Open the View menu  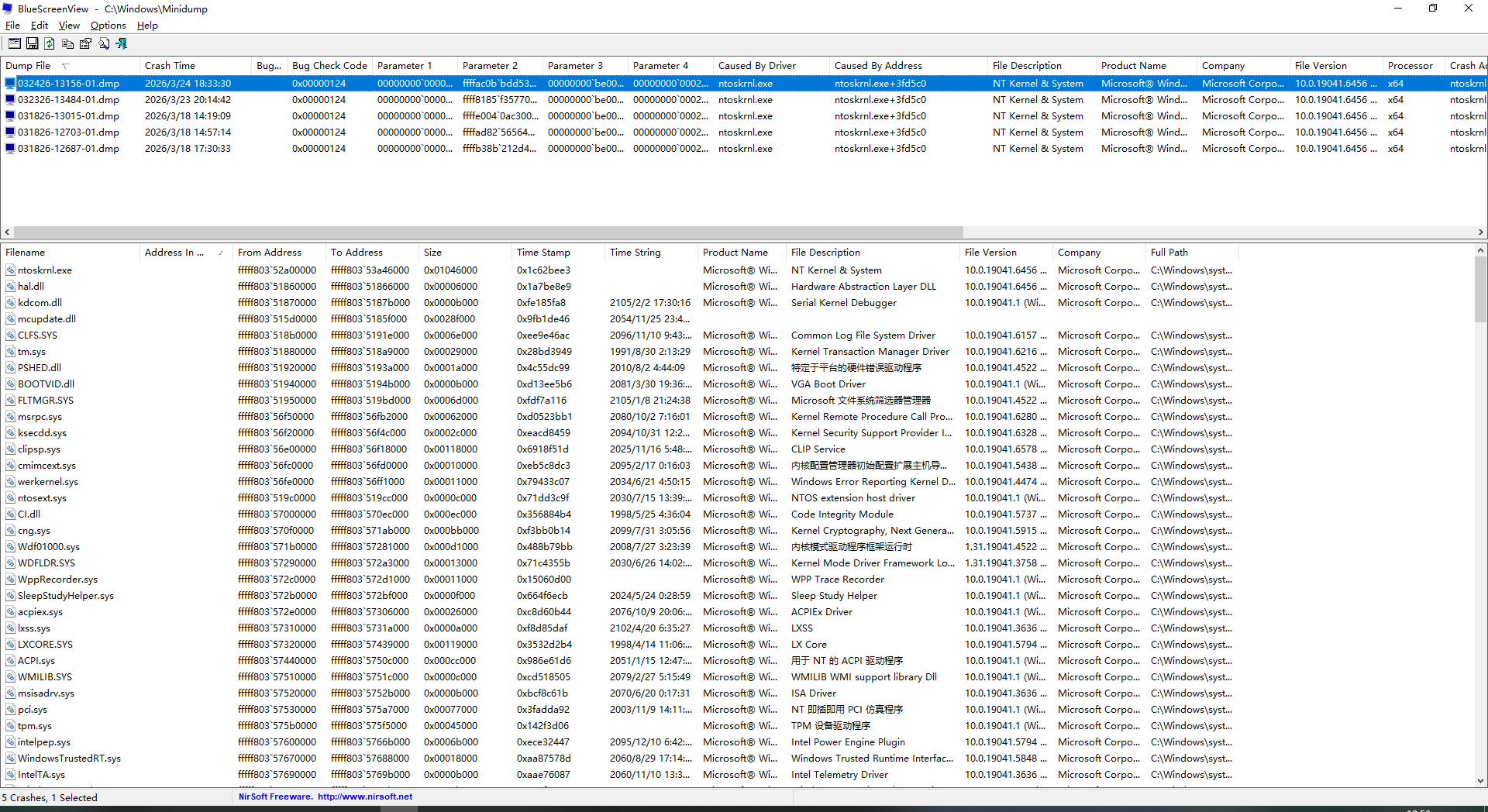click(x=69, y=26)
